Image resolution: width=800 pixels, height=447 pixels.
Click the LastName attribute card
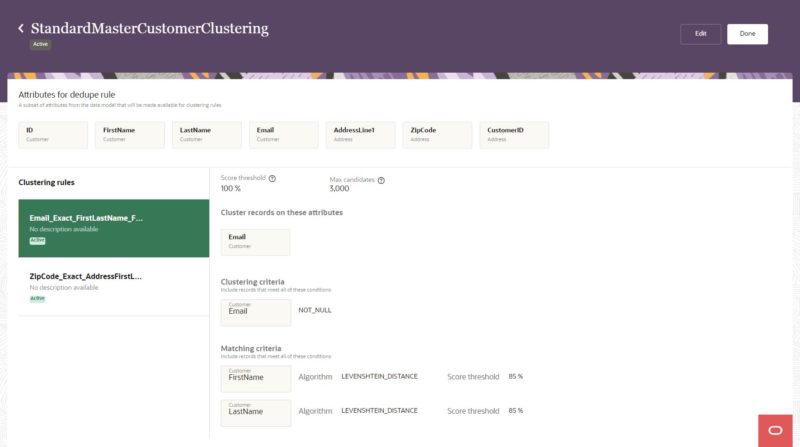(x=207, y=135)
